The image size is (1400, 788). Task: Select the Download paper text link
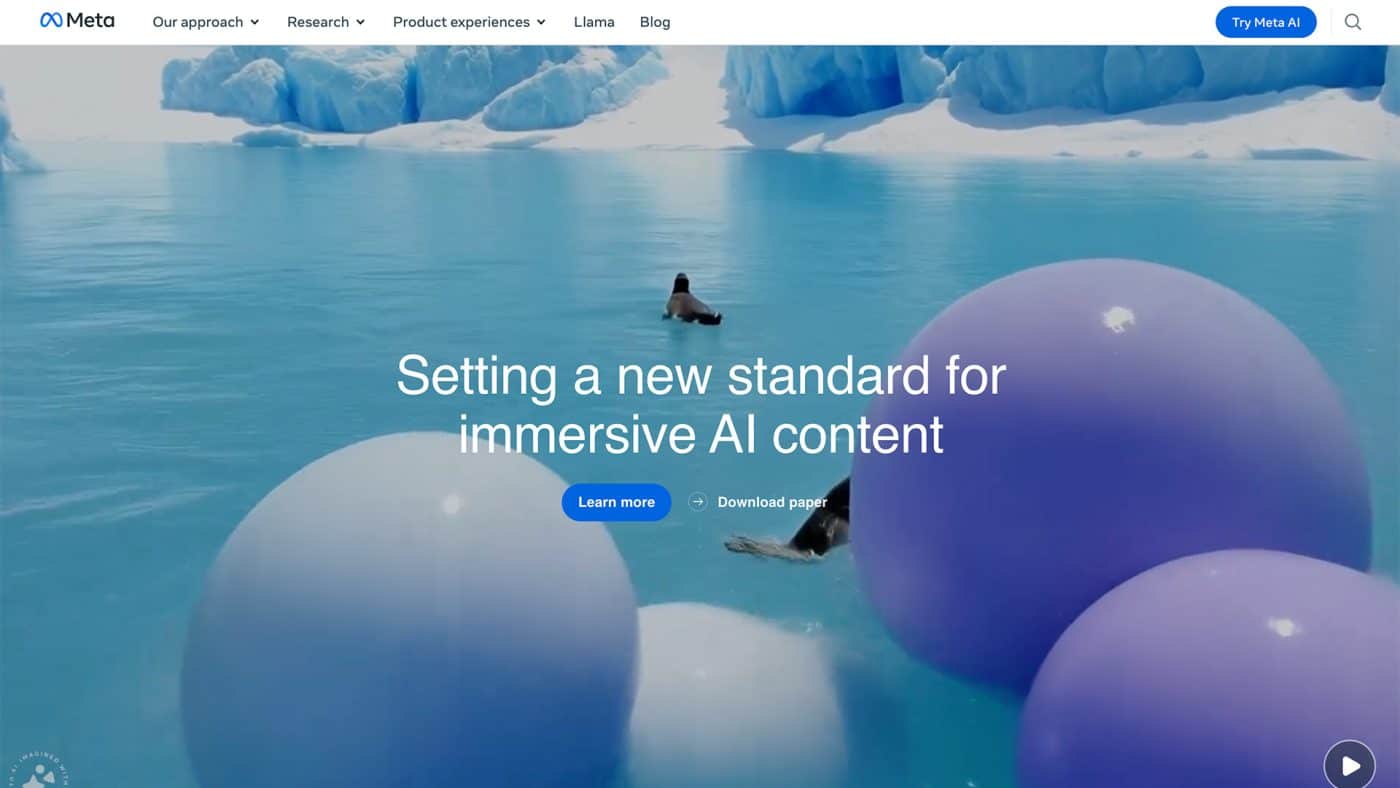[x=772, y=502]
